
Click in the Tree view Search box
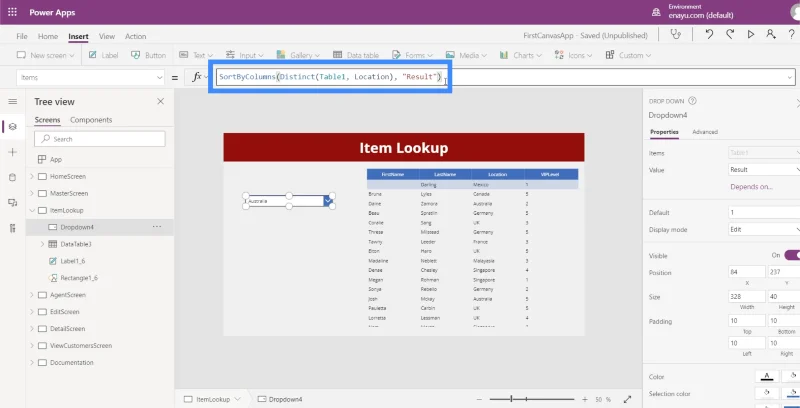(x=100, y=139)
